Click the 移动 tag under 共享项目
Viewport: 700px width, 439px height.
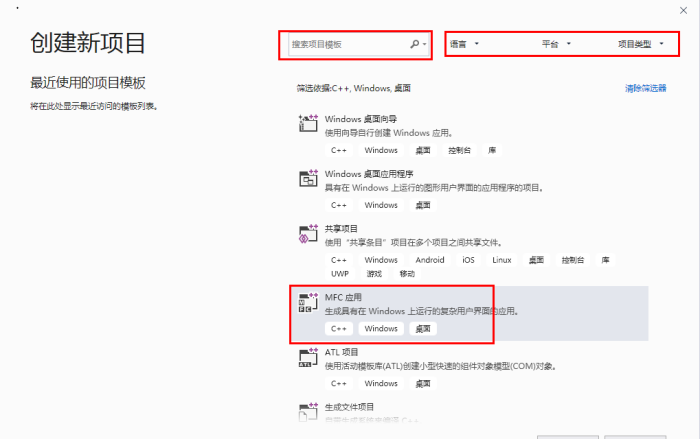pyautogui.click(x=407, y=274)
